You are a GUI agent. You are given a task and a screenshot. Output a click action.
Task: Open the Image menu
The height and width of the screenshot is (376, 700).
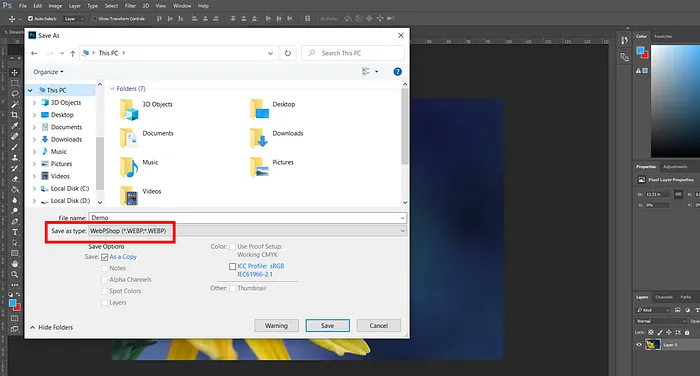click(x=55, y=6)
